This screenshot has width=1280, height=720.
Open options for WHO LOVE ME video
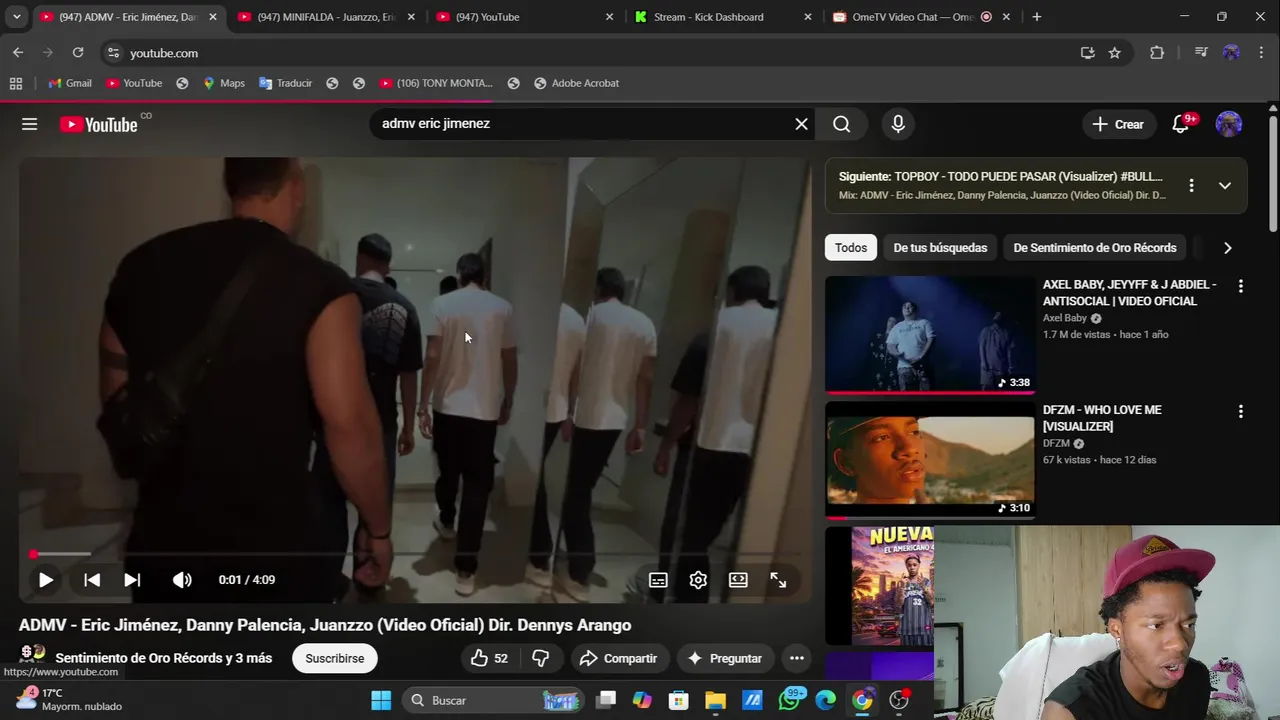click(x=1241, y=411)
